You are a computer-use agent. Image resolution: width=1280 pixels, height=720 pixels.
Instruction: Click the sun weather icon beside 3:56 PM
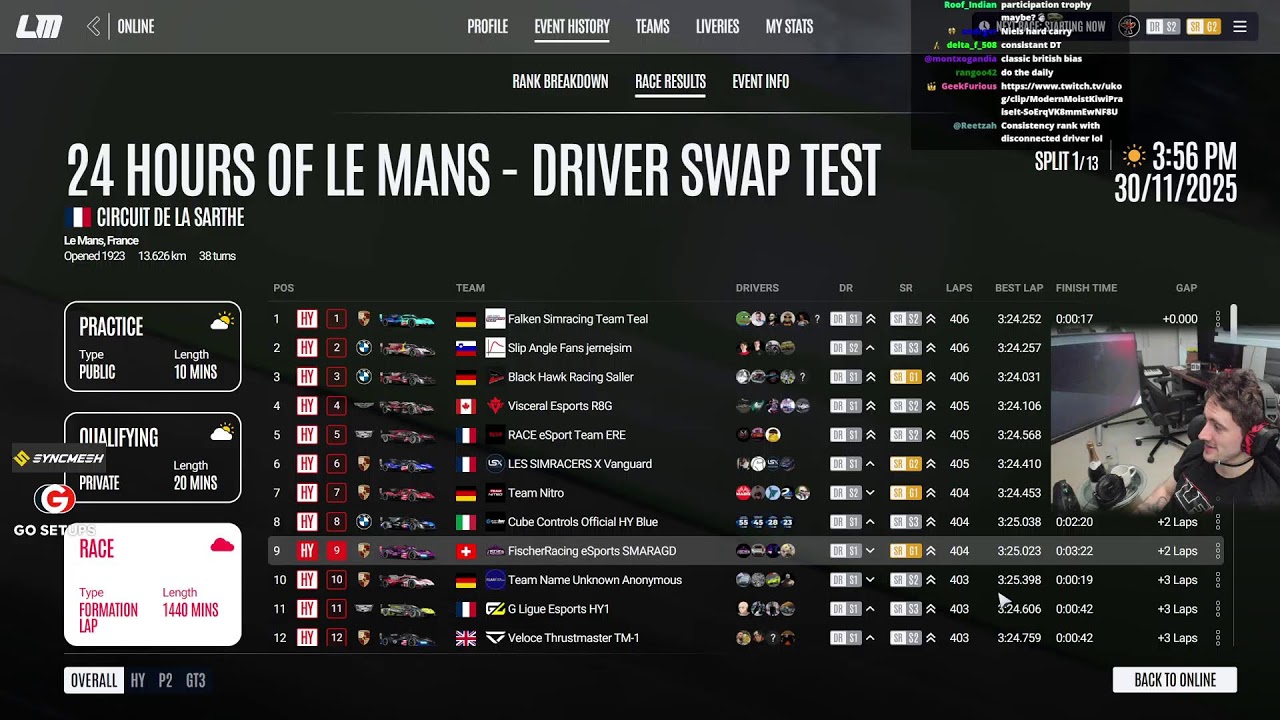pyautogui.click(x=1134, y=156)
